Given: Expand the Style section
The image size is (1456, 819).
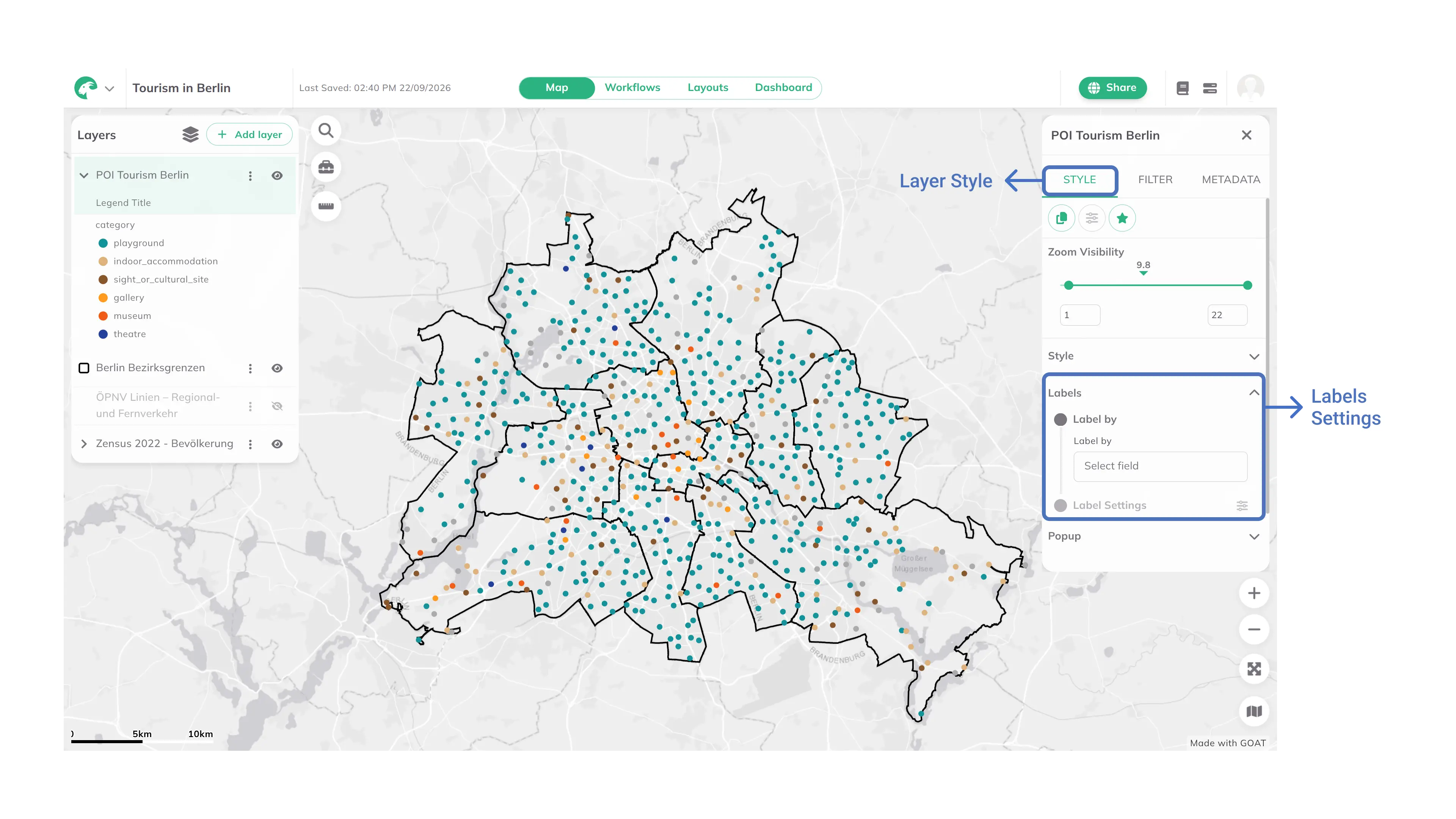Looking at the screenshot, I should click(x=1254, y=357).
